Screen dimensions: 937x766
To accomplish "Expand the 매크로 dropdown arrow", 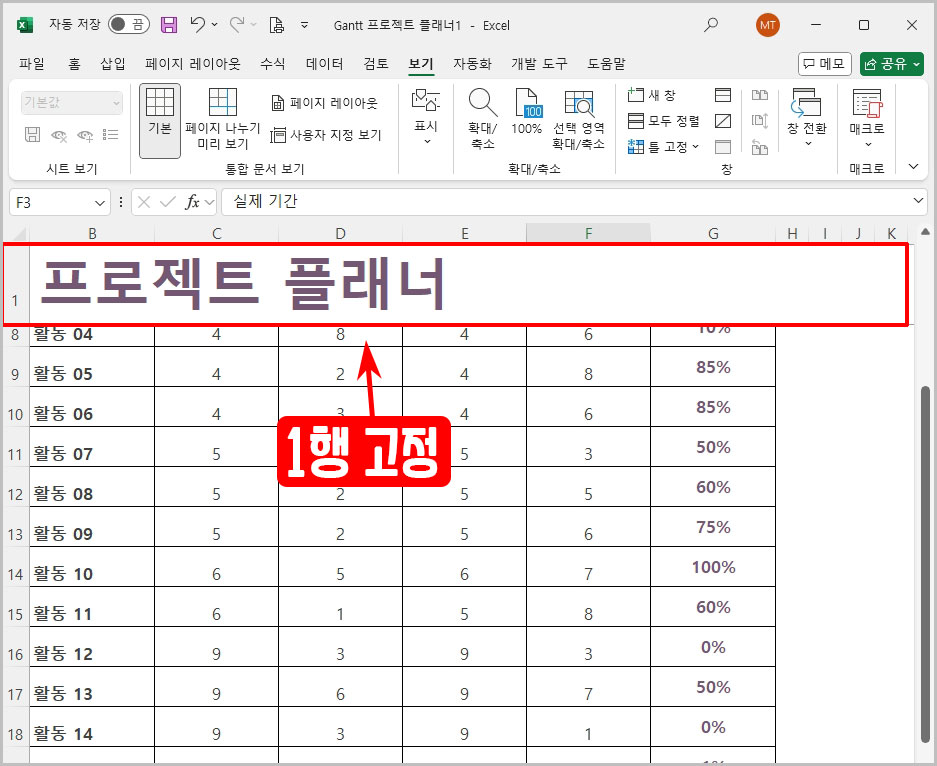I will (867, 142).
